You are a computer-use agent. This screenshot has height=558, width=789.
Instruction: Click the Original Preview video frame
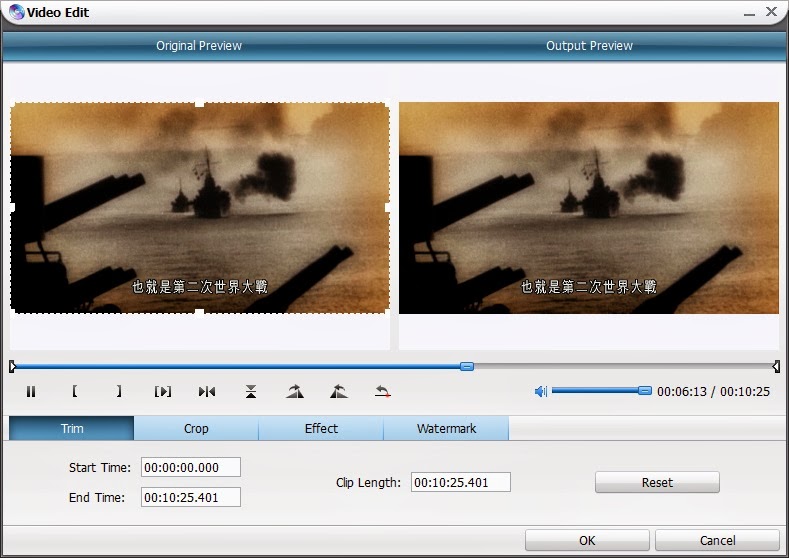pos(200,208)
